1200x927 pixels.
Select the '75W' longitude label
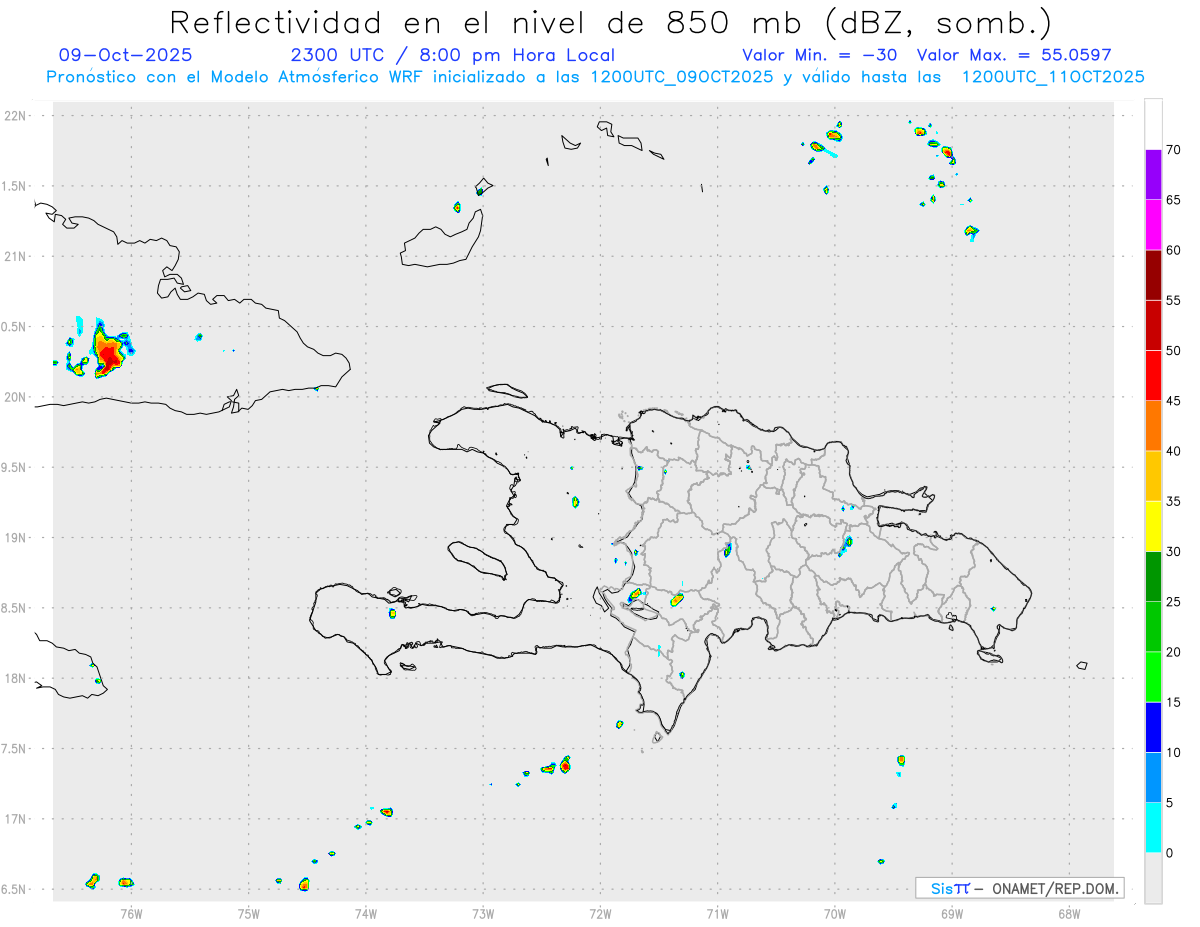click(249, 913)
